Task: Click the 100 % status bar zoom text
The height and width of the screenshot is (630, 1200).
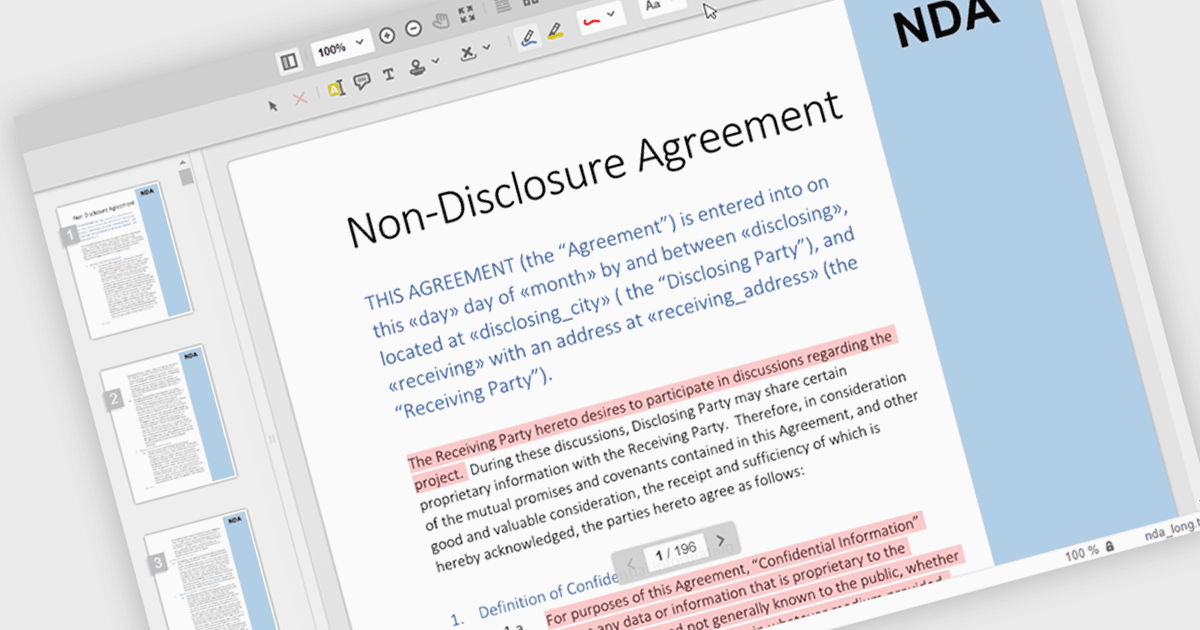Action: (x=1082, y=551)
